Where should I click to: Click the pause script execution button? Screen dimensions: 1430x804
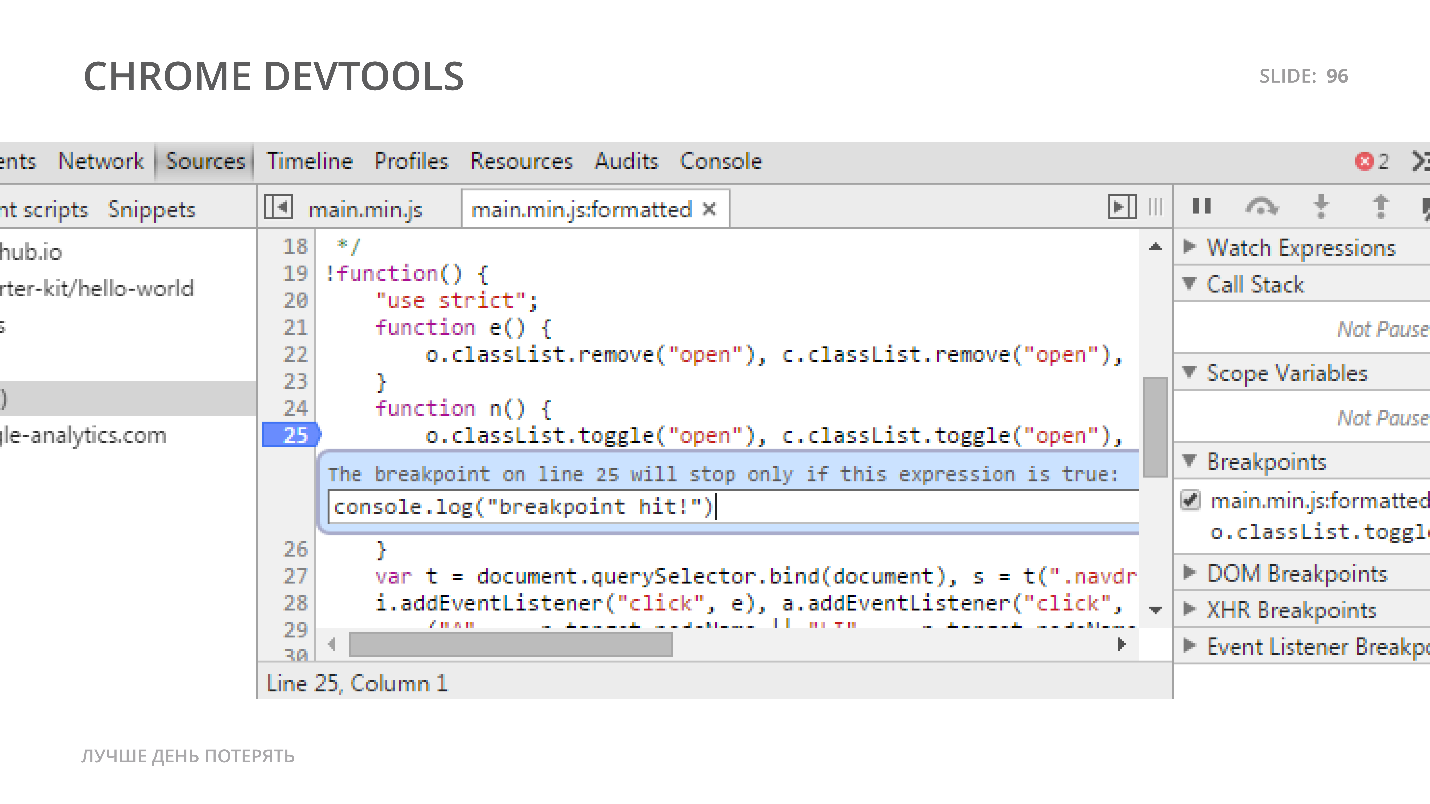click(x=1202, y=207)
